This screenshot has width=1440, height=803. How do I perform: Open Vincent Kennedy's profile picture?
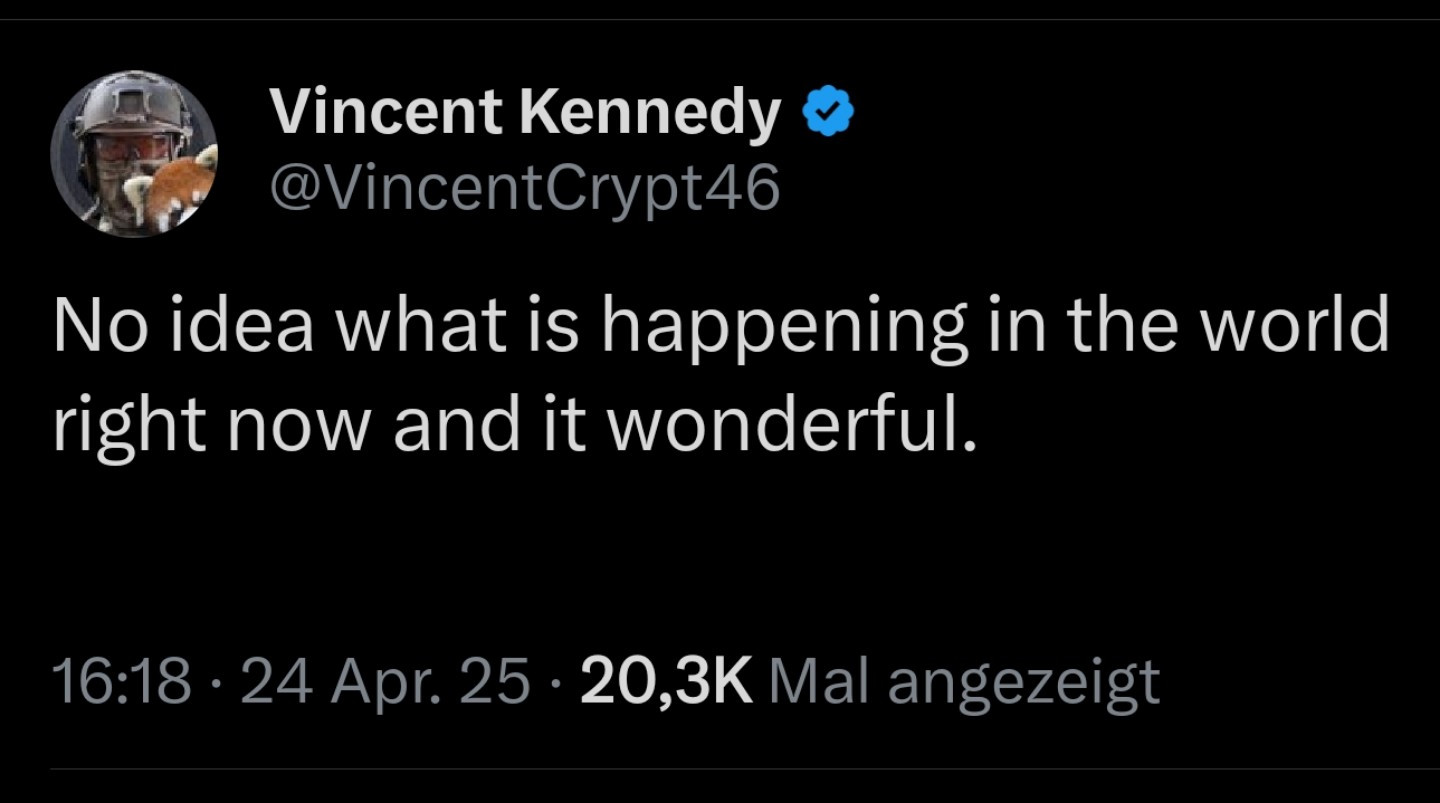click(134, 153)
